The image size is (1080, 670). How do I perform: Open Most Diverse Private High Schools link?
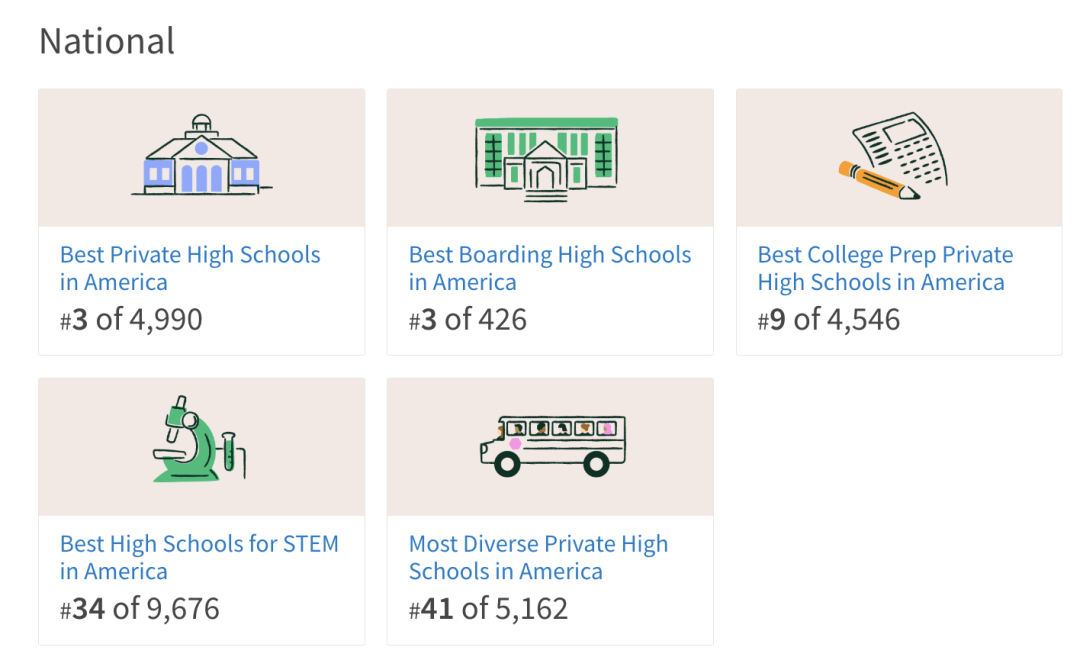tap(538, 558)
